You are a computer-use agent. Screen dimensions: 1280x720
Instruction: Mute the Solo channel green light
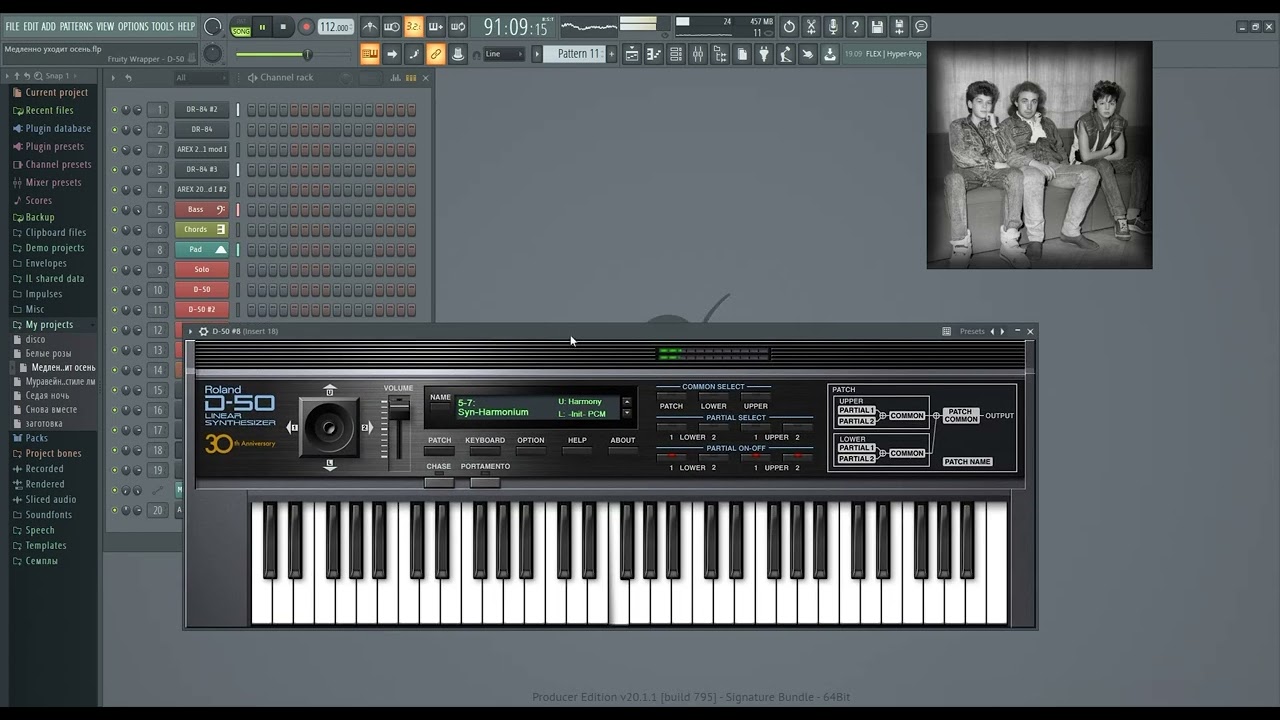pyautogui.click(x=114, y=270)
